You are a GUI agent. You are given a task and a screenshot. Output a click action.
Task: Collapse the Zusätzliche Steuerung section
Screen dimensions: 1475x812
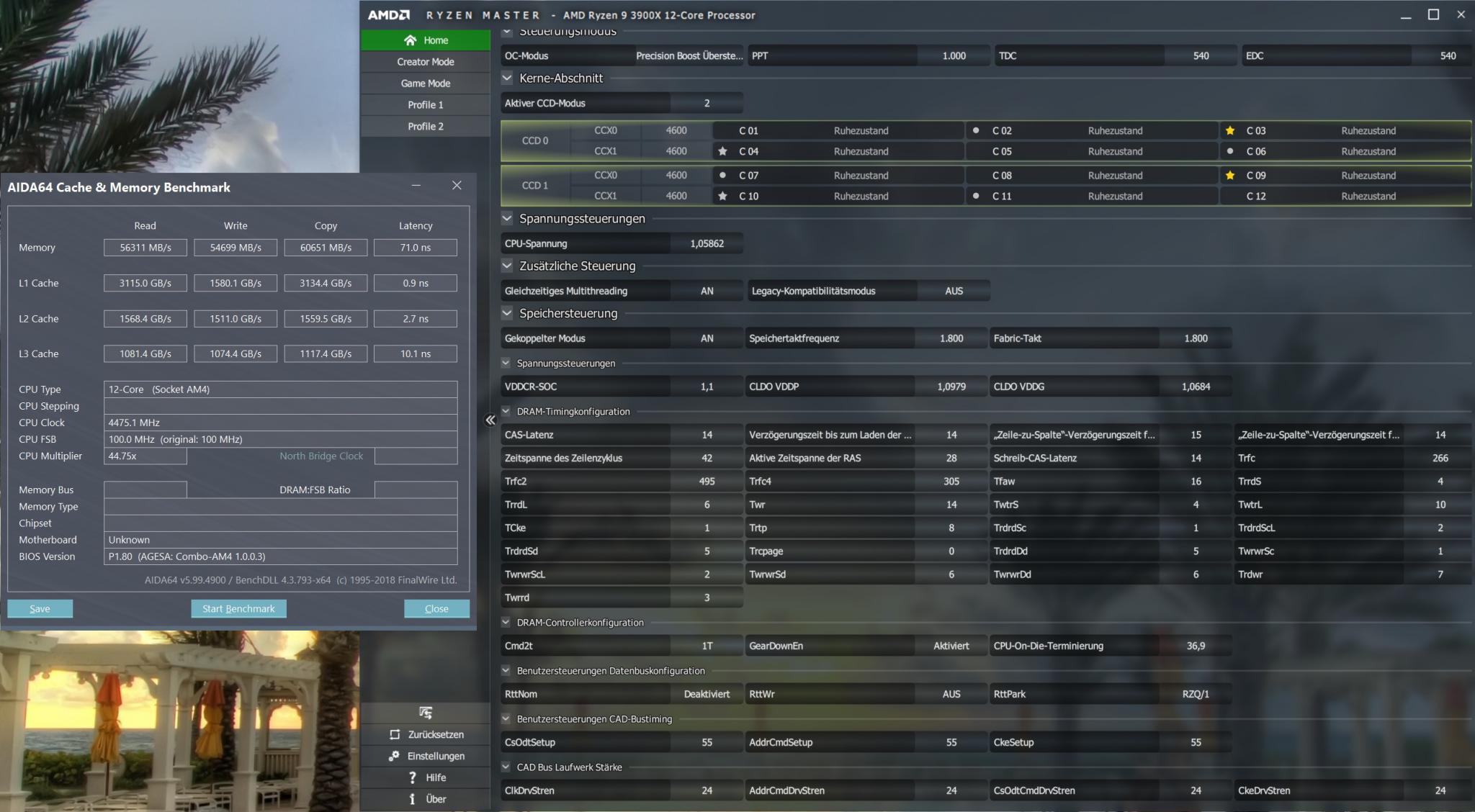(507, 266)
